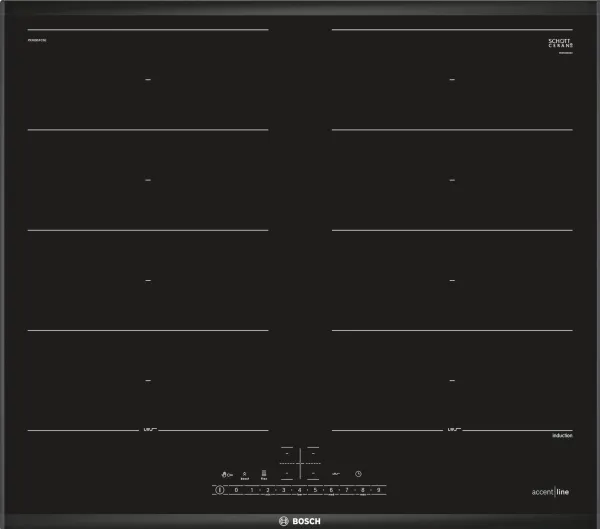Screen dimensions: 600x529
Task: Set power level to 0
Action: point(236,490)
